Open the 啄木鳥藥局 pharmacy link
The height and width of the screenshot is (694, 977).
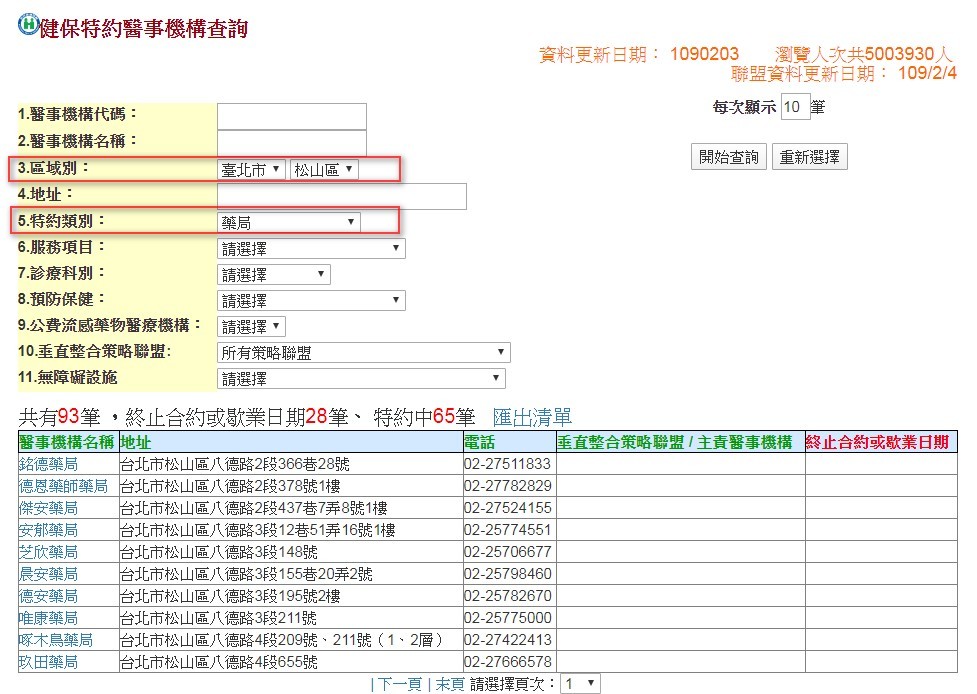[x=55, y=640]
